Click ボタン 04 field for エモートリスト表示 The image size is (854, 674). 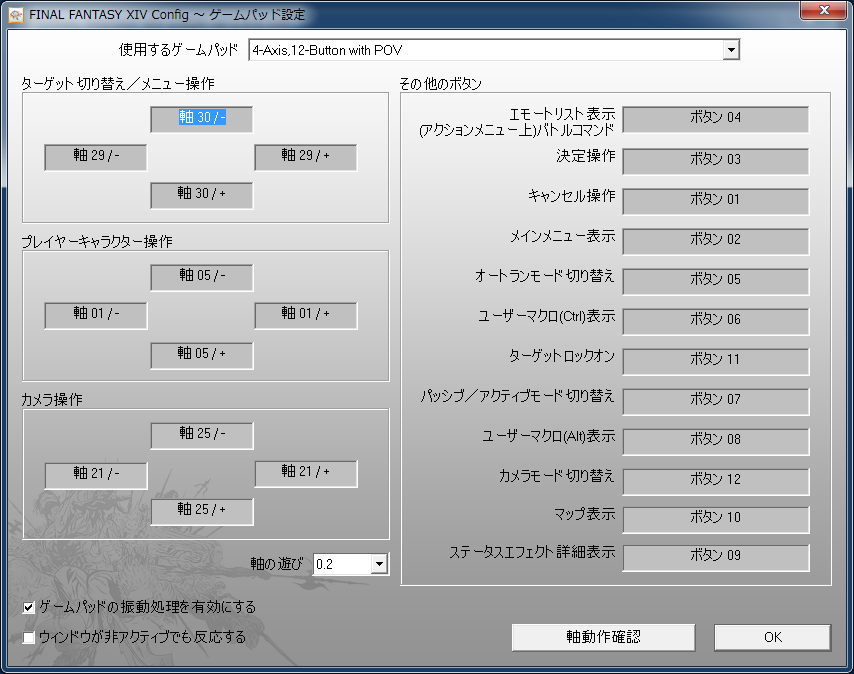coord(716,119)
